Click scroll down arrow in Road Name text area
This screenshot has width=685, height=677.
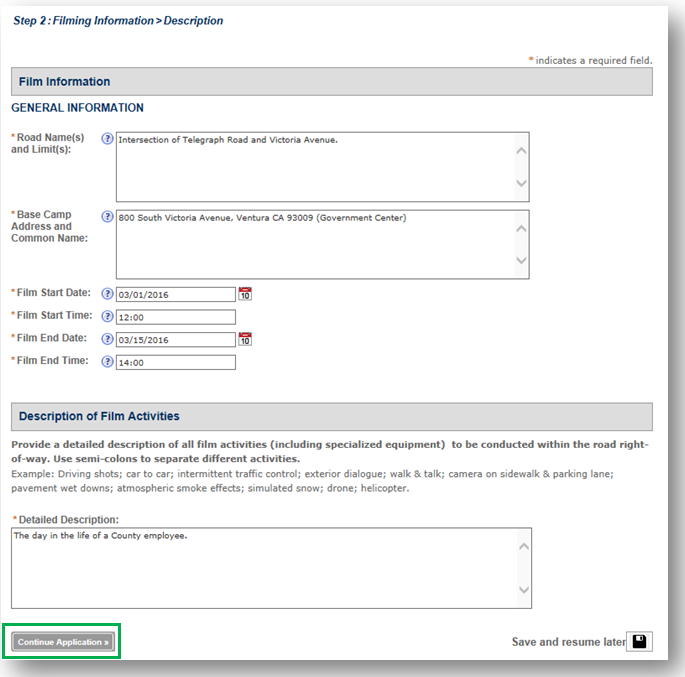[x=520, y=184]
